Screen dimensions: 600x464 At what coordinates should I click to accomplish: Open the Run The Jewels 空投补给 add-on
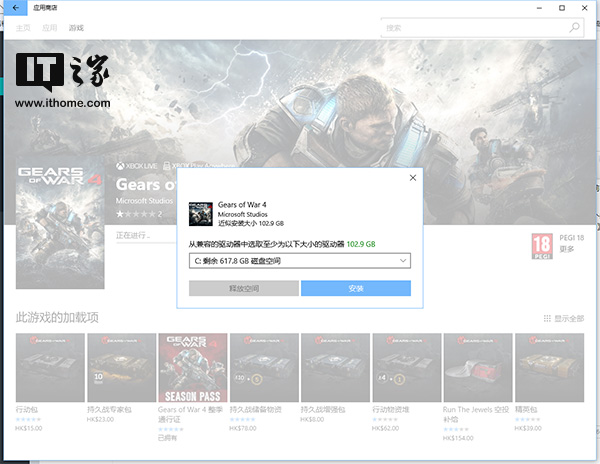478,368
